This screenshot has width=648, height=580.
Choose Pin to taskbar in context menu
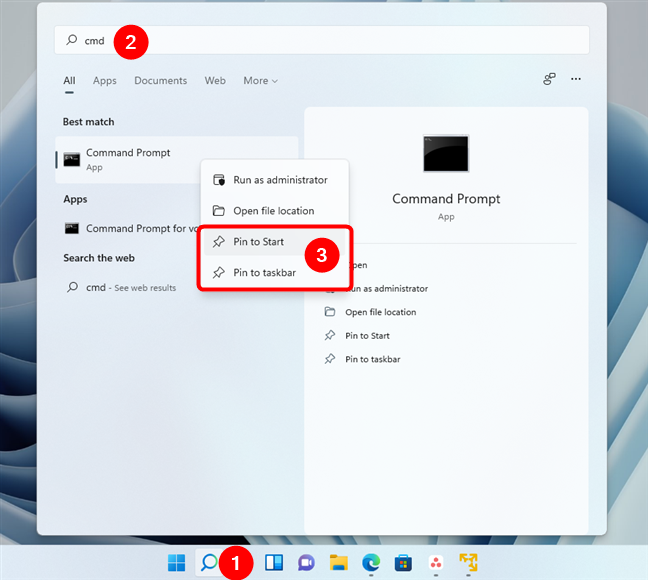pyautogui.click(x=275, y=273)
